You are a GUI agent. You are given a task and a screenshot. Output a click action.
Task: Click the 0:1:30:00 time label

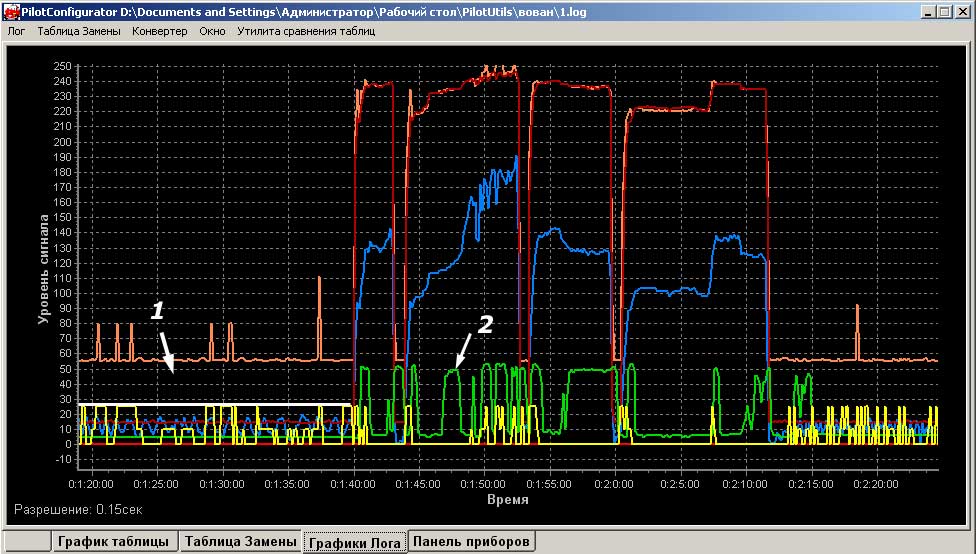pyautogui.click(x=223, y=484)
